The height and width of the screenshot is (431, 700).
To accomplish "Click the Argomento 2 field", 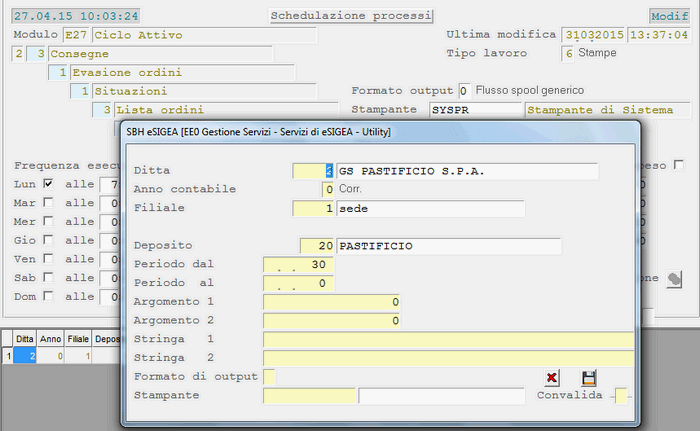I will tap(331, 321).
